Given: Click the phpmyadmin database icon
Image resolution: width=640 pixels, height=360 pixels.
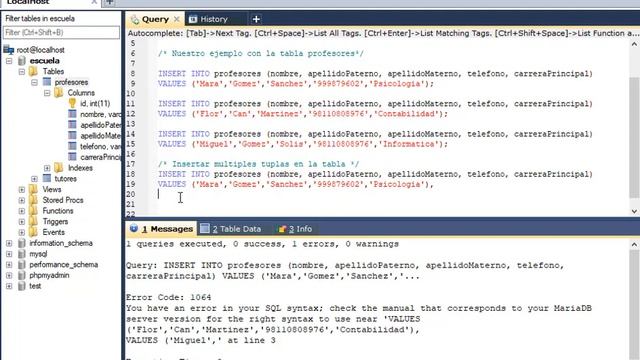Looking at the screenshot, I should pyautogui.click(x=22, y=275).
